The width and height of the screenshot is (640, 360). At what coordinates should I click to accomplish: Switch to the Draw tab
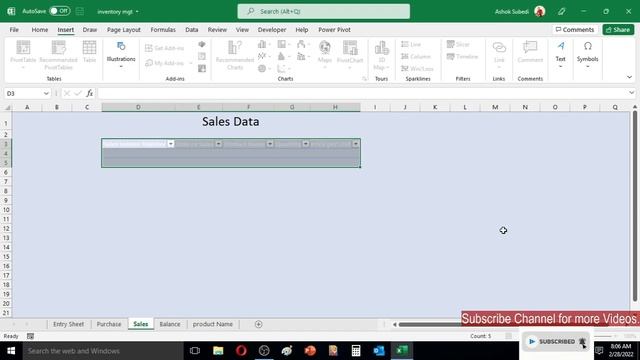pos(90,30)
